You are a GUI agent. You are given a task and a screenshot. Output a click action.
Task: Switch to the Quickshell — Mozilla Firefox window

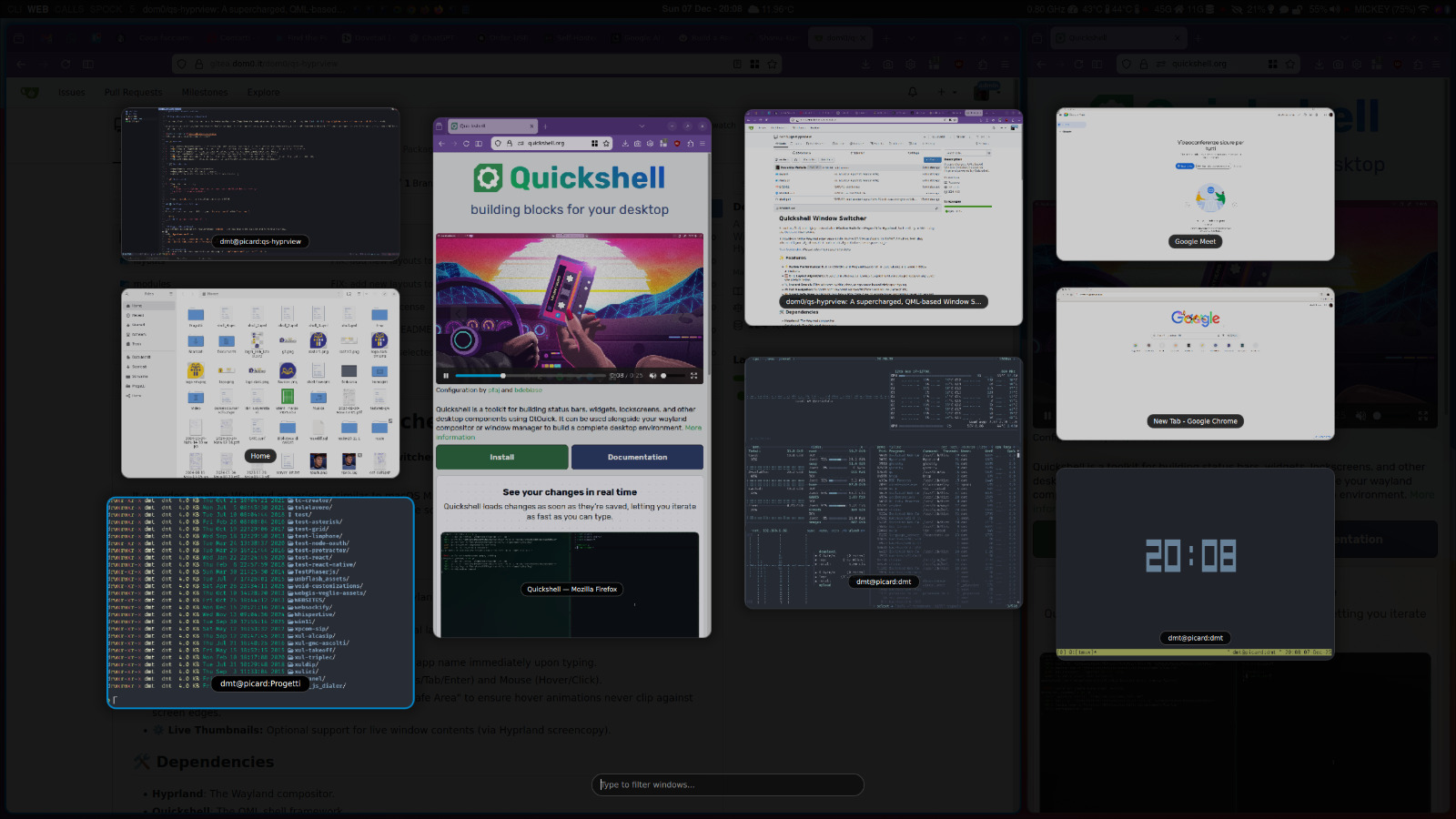[571, 378]
